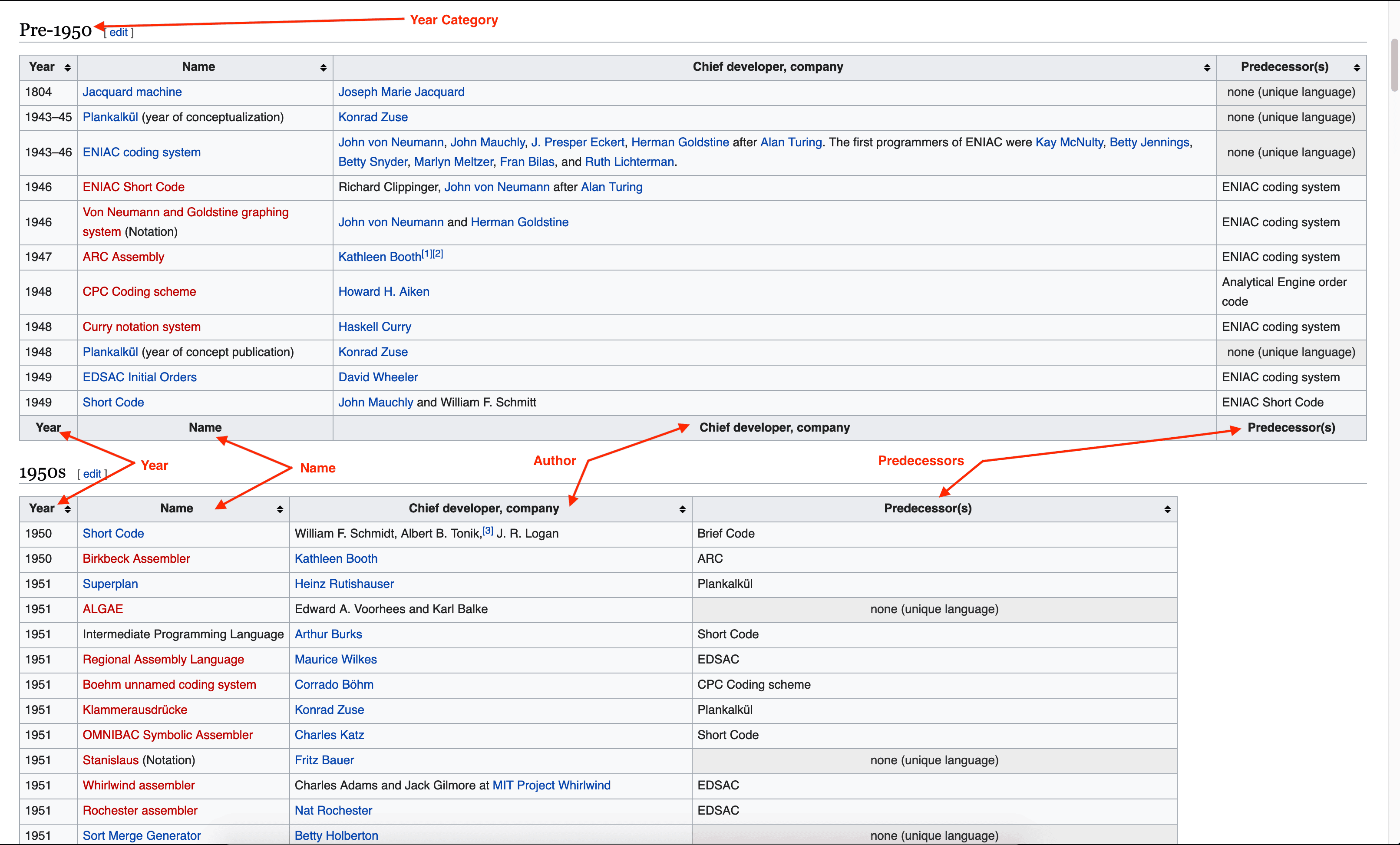This screenshot has width=1400, height=845.
Task: Sort Pre-1950 table by Year column arrows
Action: coord(68,68)
